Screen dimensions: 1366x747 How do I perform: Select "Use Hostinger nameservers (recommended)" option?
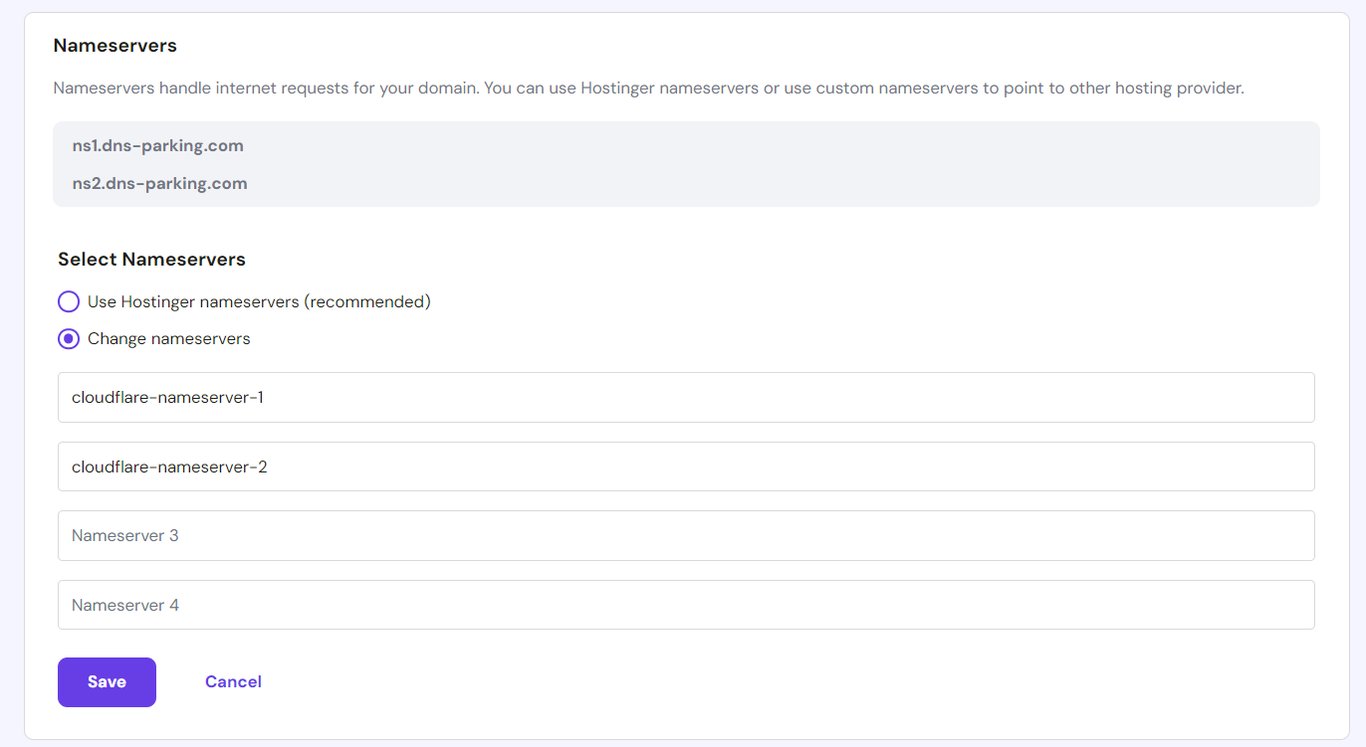[x=68, y=301]
